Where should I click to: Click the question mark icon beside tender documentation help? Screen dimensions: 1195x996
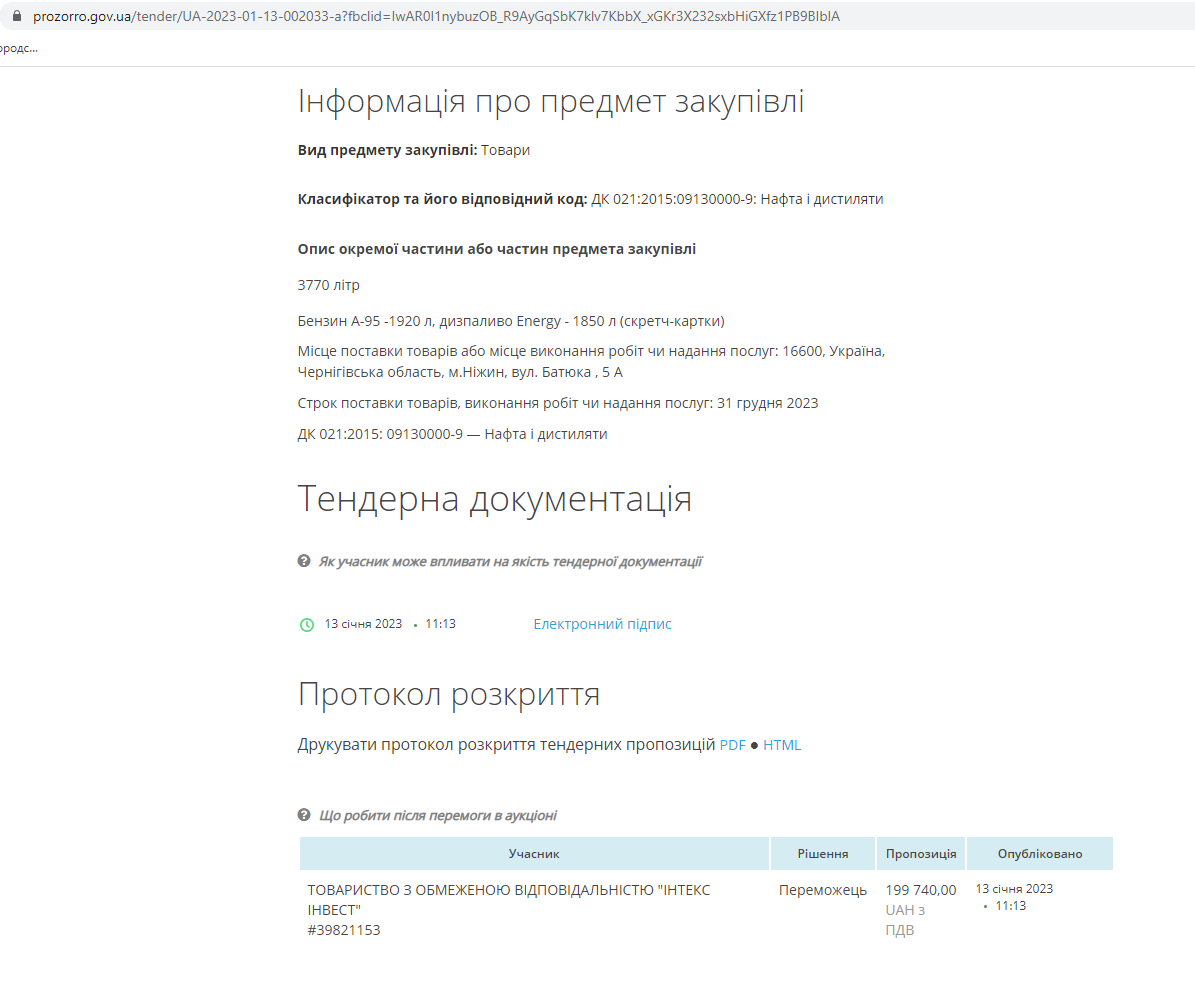point(304,561)
